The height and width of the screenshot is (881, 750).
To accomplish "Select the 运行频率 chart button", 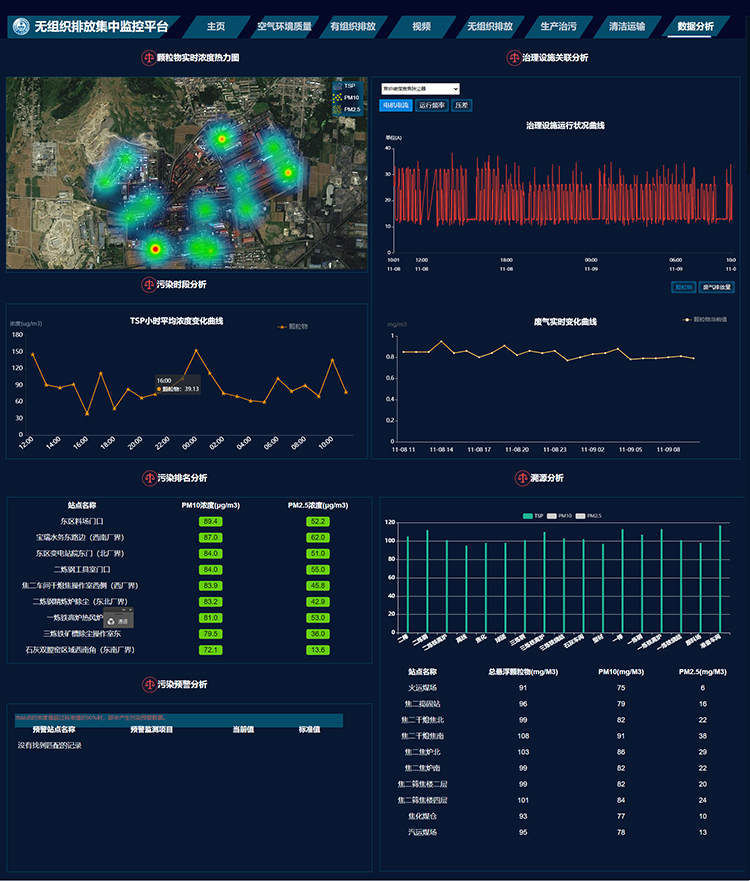I will pos(431,105).
